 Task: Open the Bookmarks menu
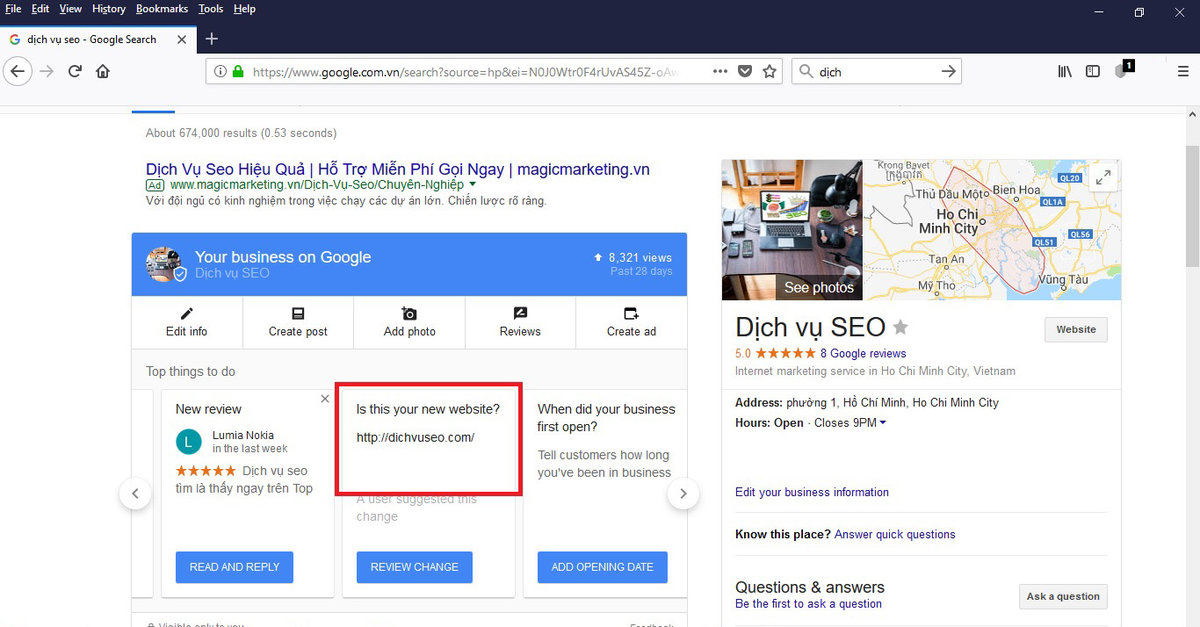click(x=161, y=9)
